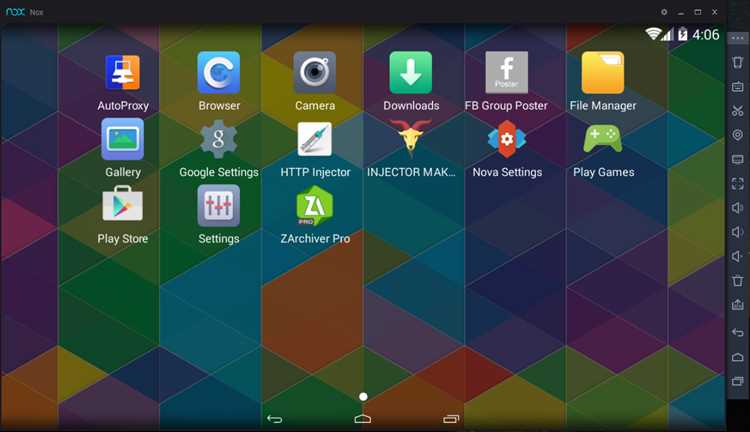Open the Gallery app
The width and height of the screenshot is (750, 432).
tap(122, 140)
